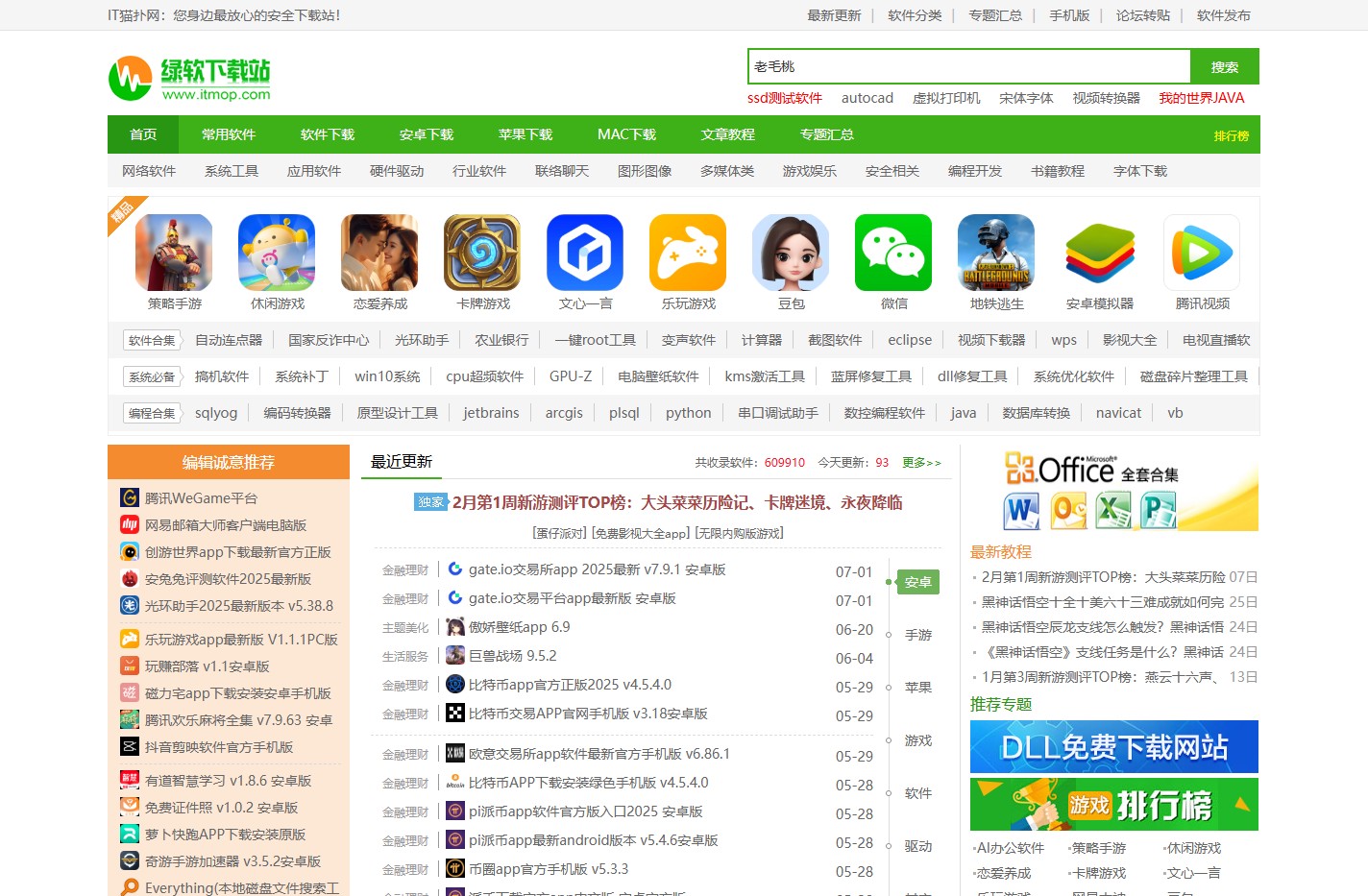
Task: Click the [免费影视大全app] sub-link
Action: pos(641,533)
